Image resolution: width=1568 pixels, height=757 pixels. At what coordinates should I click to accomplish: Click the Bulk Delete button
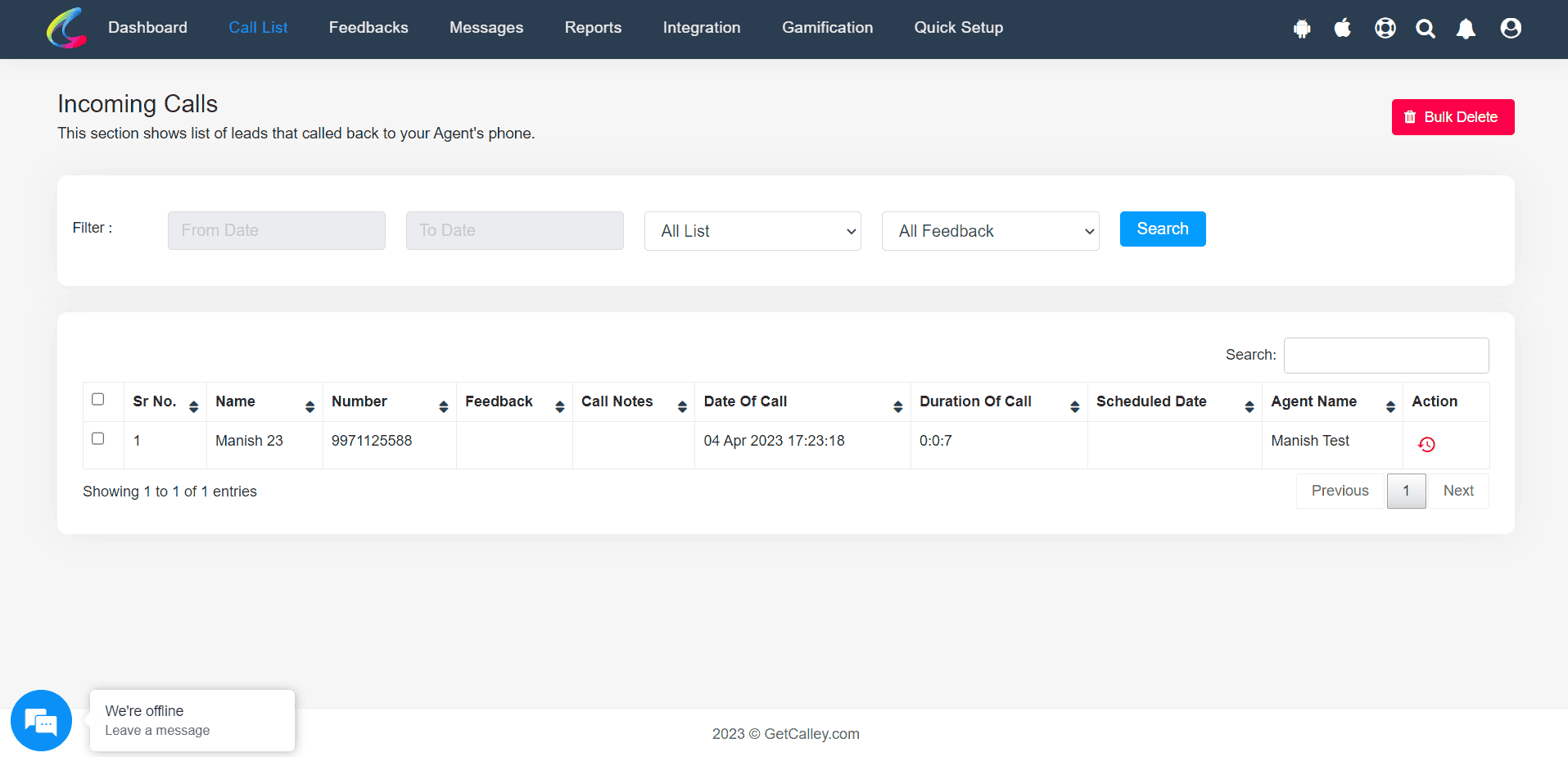pyautogui.click(x=1453, y=117)
